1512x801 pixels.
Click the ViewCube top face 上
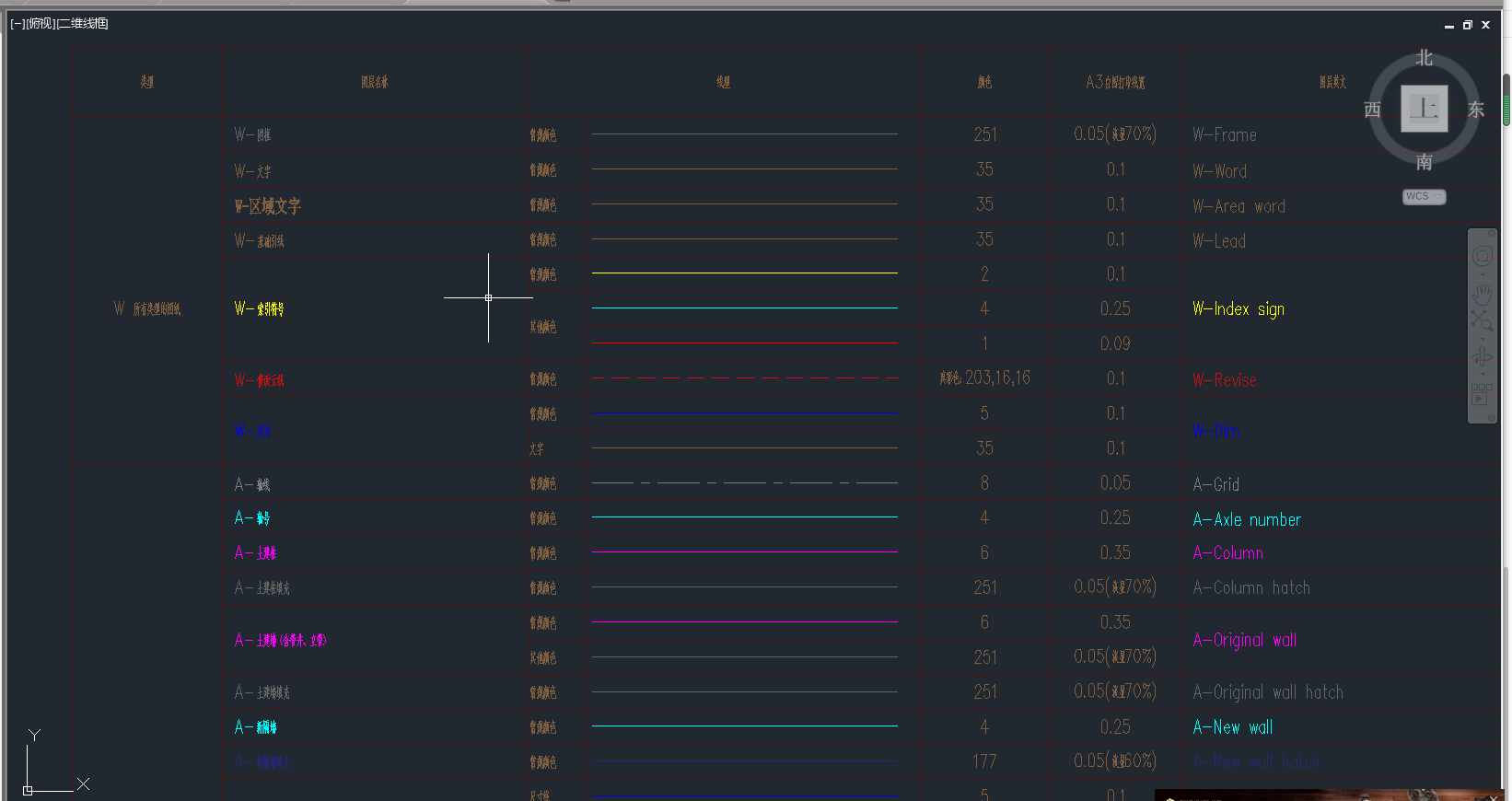coord(1425,109)
